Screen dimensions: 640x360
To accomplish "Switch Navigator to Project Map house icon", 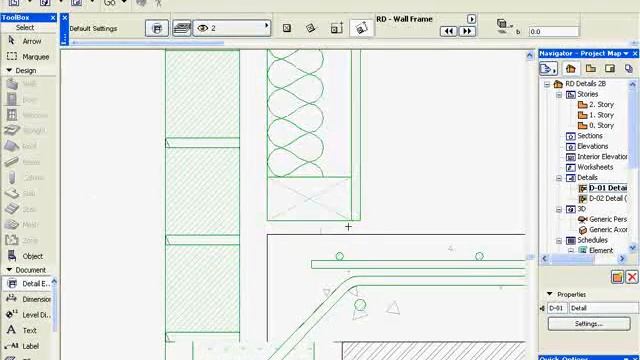I will [571, 69].
